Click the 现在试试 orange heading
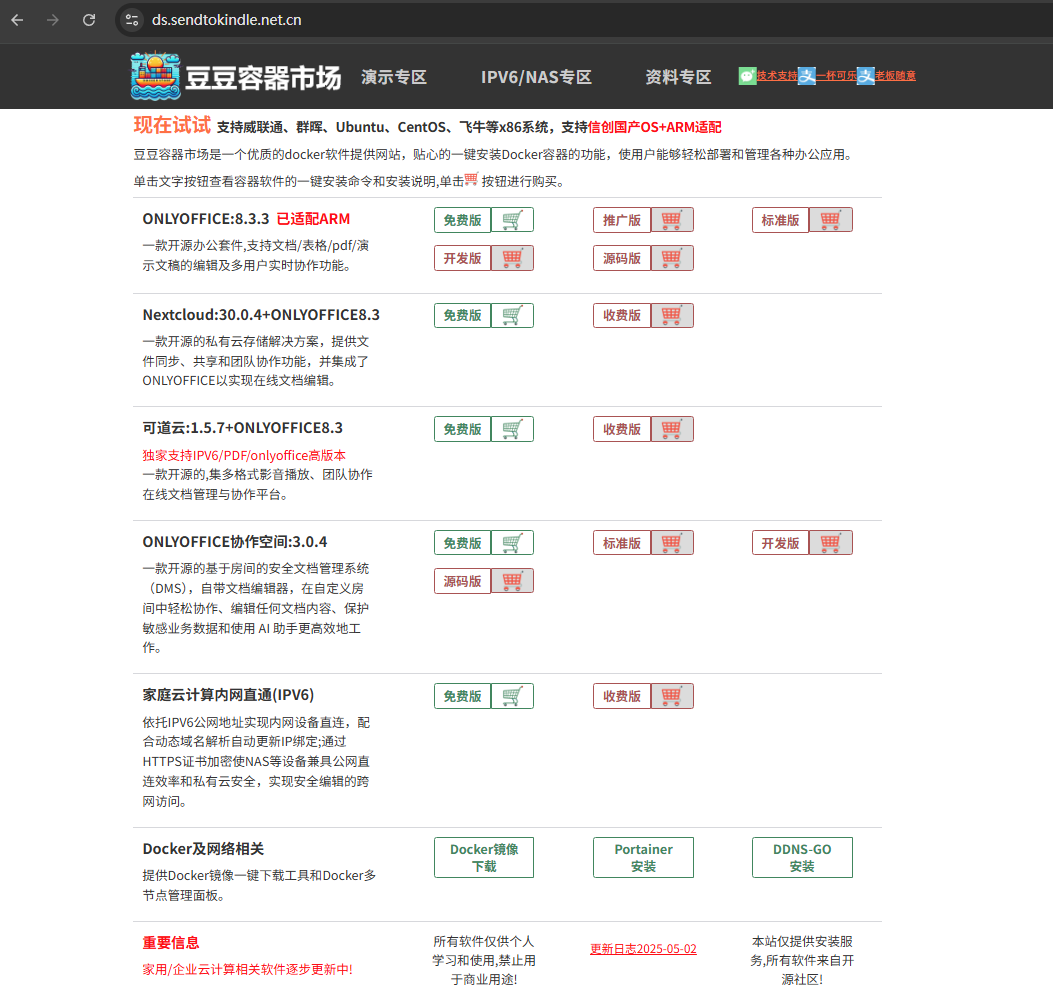Image resolution: width=1053 pixels, height=987 pixels. pyautogui.click(x=172, y=125)
